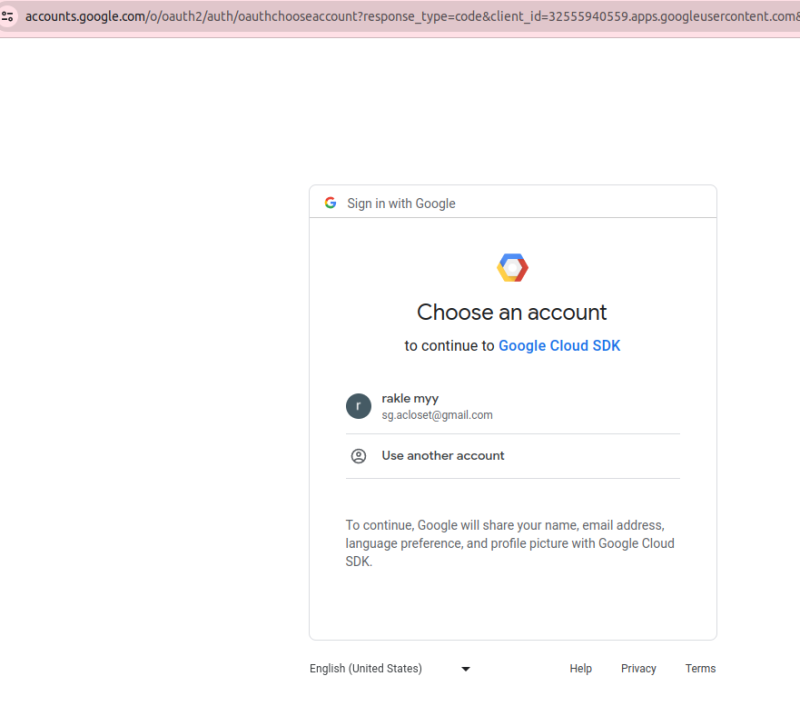Select the rakle myy account name
Screen dimensions: 800x716
point(410,398)
